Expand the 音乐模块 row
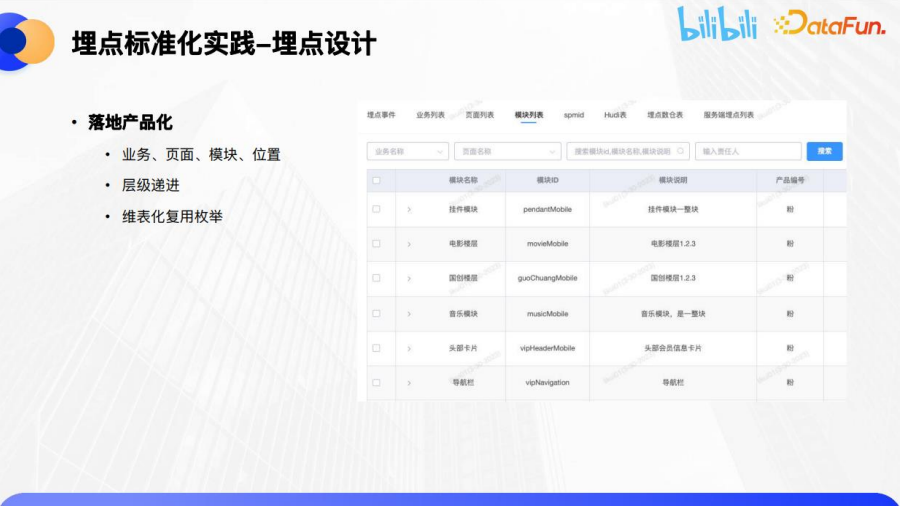The image size is (900, 507). [x=409, y=314]
